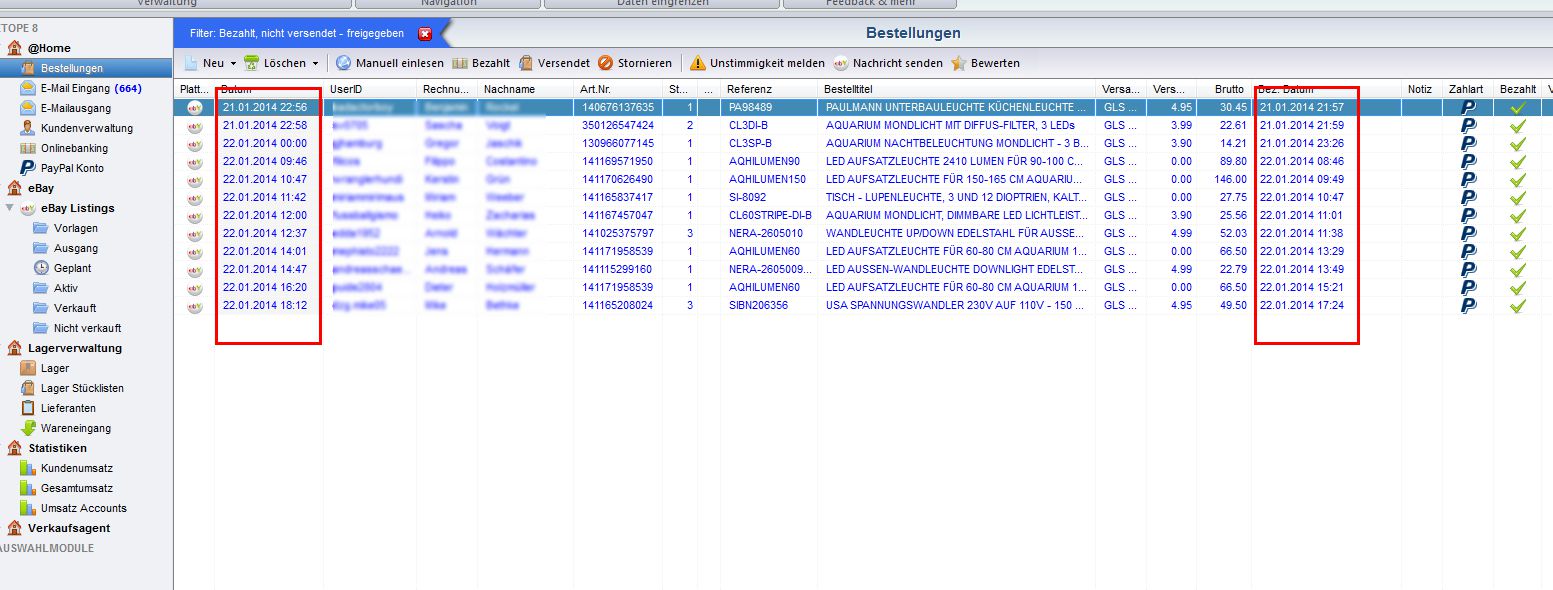Click the Versendet toolbar icon
Screen dimensions: 1553x590
(x=526, y=63)
